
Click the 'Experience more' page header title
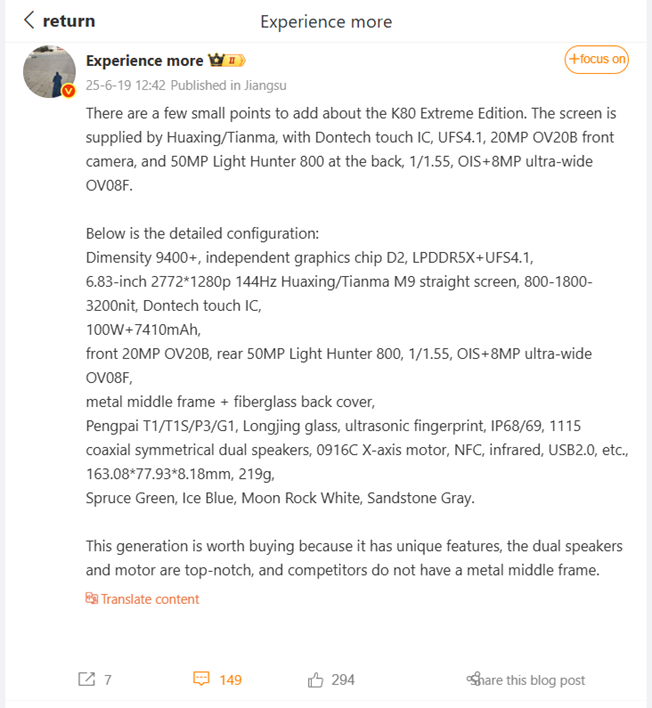[x=326, y=21]
